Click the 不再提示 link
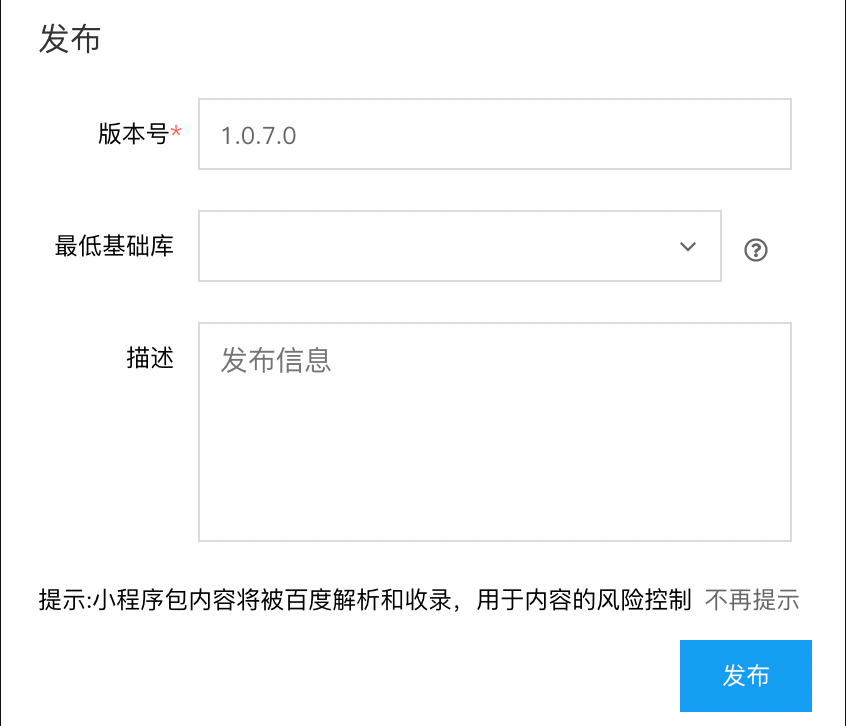This screenshot has width=846, height=726. [x=752, y=600]
